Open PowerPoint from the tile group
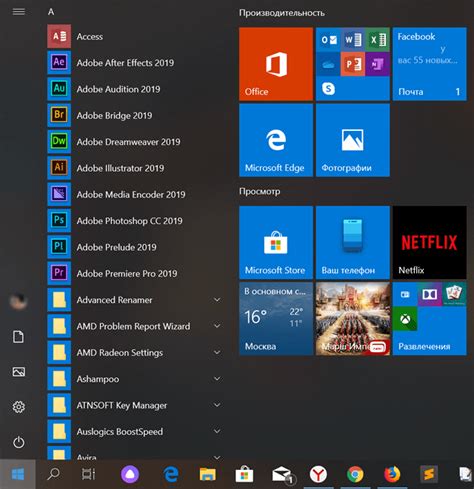Viewport: 474px width, 489px height. point(353,64)
